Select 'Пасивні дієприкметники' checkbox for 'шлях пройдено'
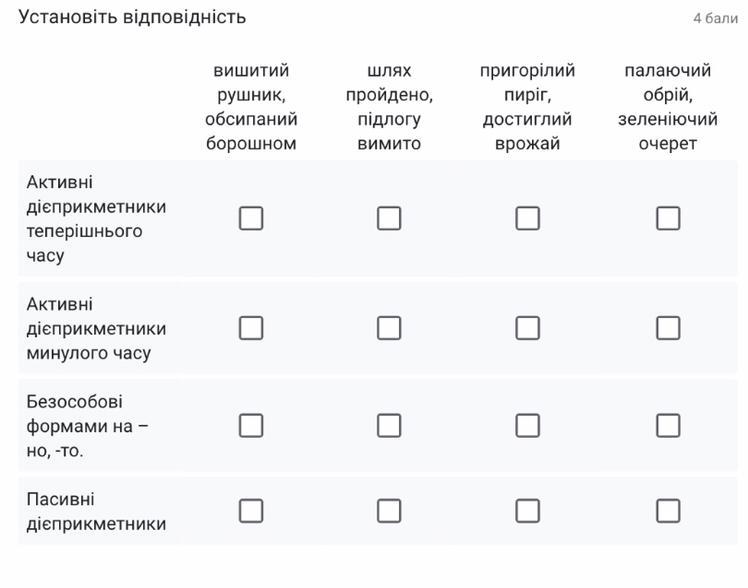The height and width of the screenshot is (588, 748). point(389,511)
